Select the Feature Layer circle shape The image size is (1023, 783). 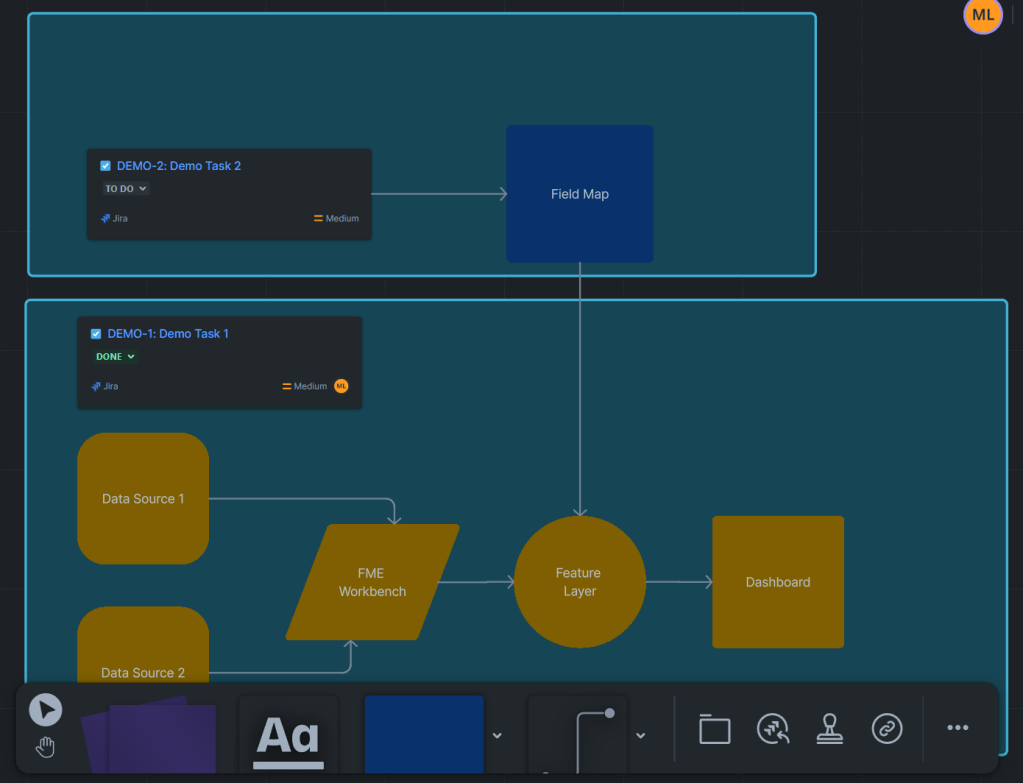[579, 582]
